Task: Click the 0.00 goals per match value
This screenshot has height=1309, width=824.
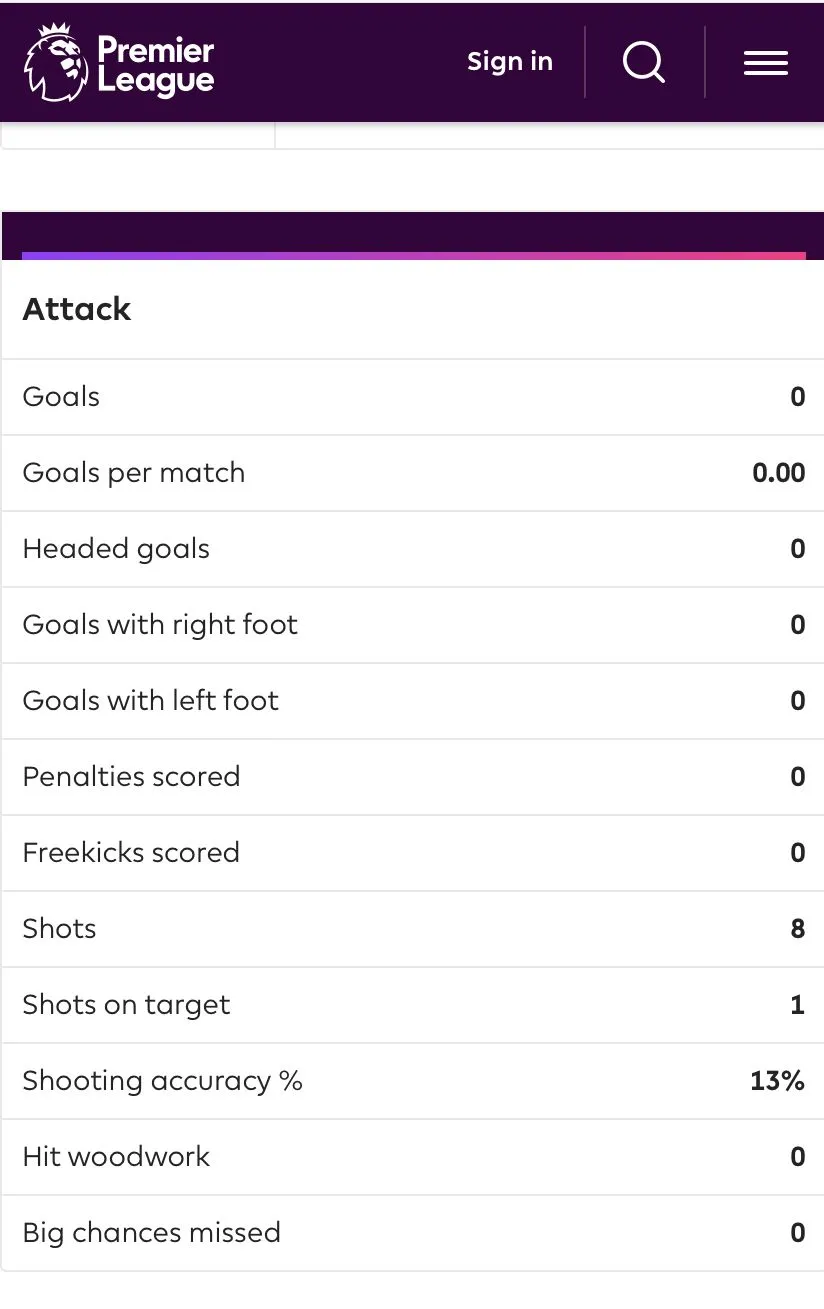Action: 778,473
